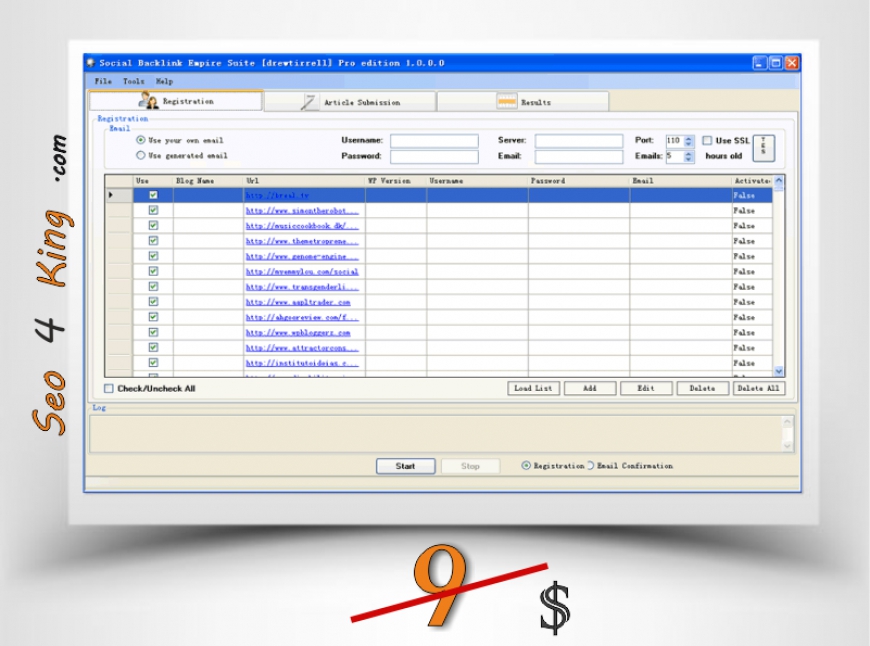The width and height of the screenshot is (870, 646).
Task: Uncheck the Use box for simontherobot row
Action: 153,210
